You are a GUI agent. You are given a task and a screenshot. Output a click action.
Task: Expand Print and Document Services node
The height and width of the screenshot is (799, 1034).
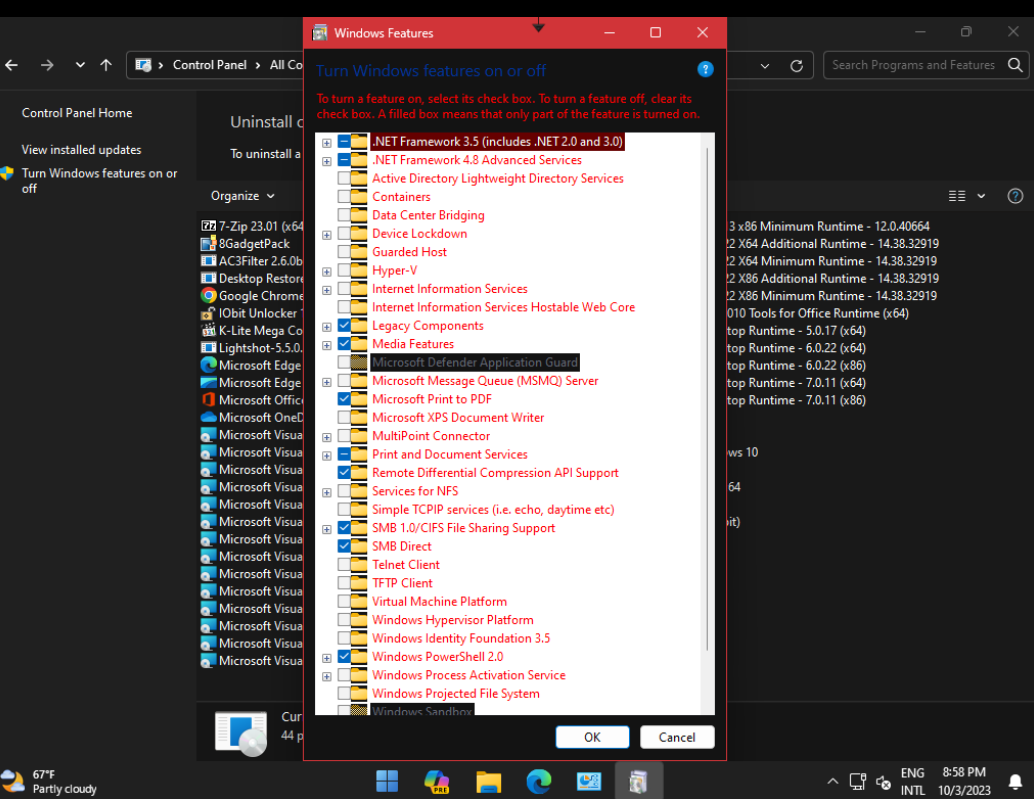tap(326, 456)
